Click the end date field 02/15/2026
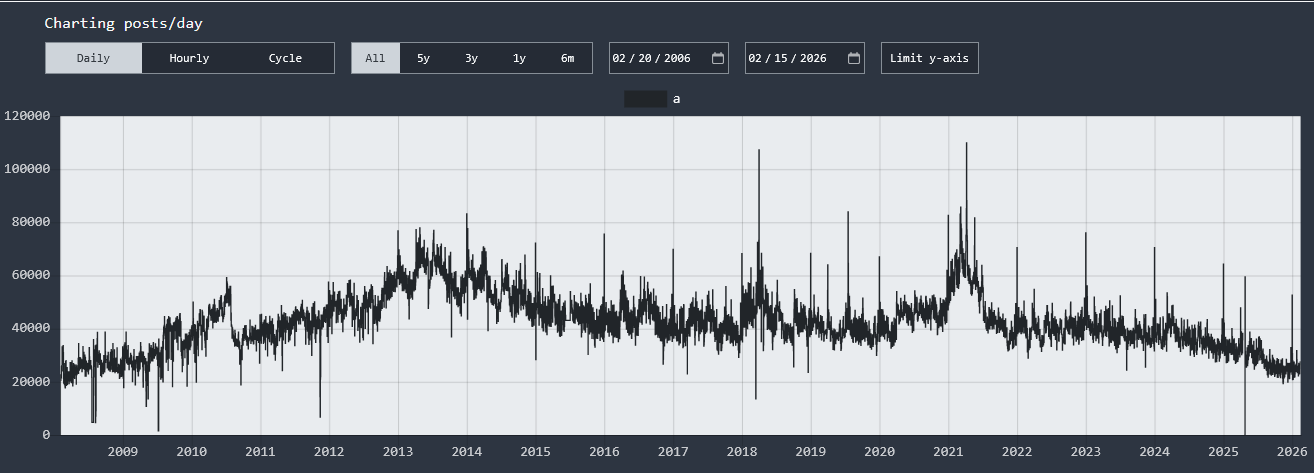The height and width of the screenshot is (473, 1314). (x=805, y=58)
